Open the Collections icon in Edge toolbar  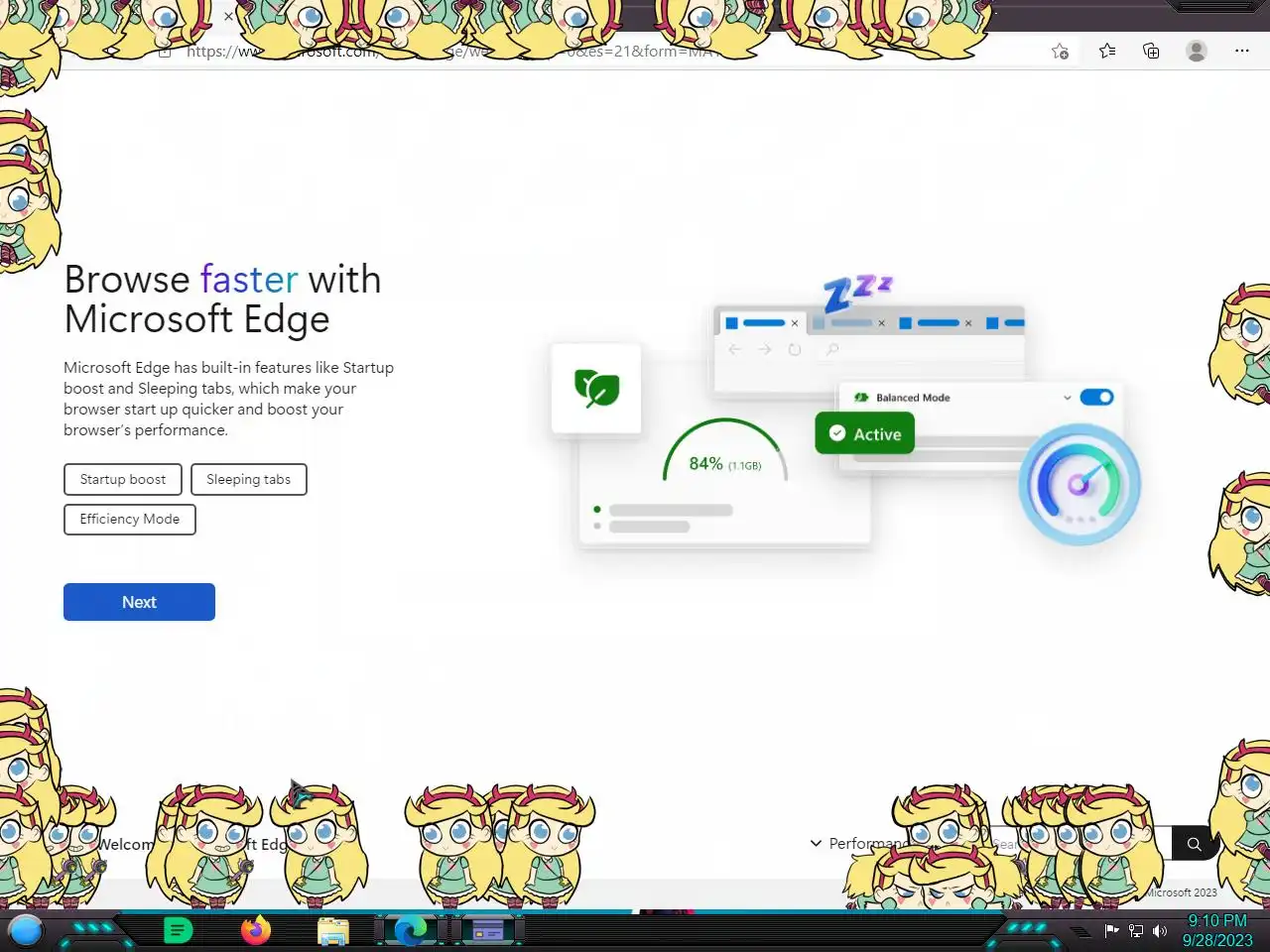pyautogui.click(x=1151, y=51)
